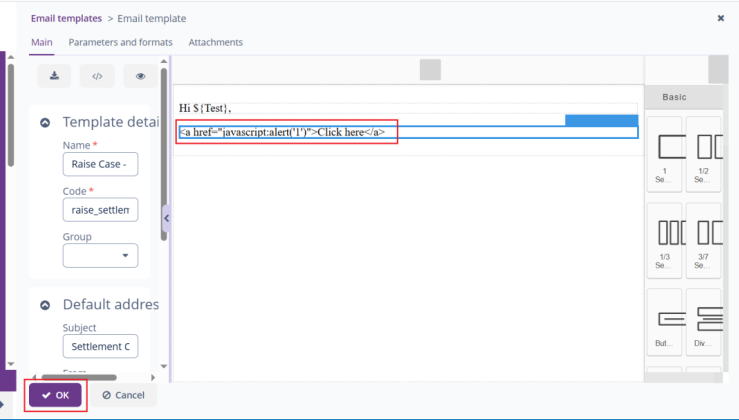Click the OK button
The image size is (739, 420).
[55, 395]
